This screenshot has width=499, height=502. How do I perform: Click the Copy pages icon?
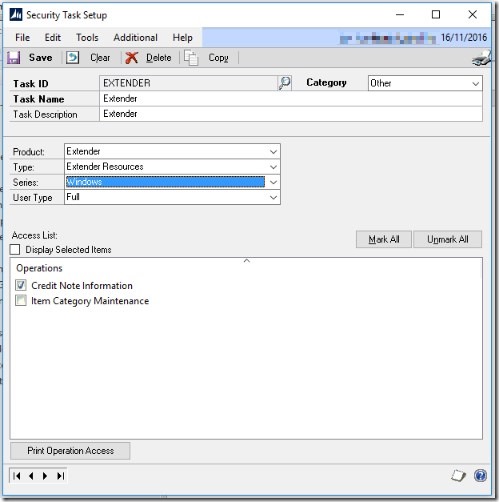point(191,58)
